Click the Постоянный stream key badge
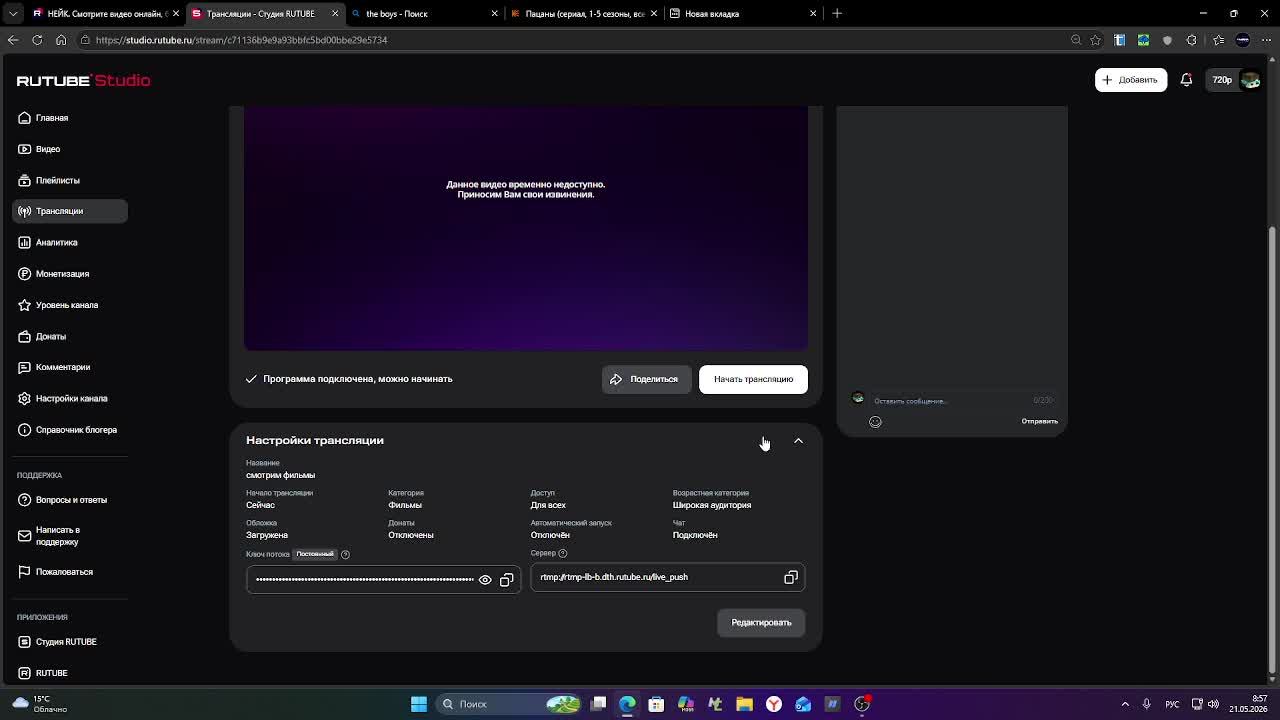The width and height of the screenshot is (1280, 720). pyautogui.click(x=314, y=554)
